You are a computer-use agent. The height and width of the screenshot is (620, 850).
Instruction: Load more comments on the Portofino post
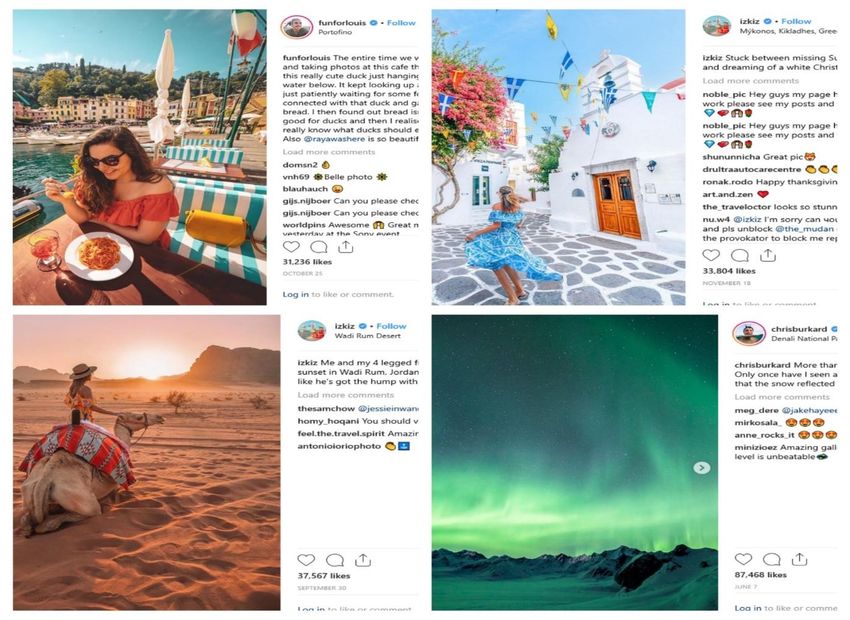pos(329,152)
